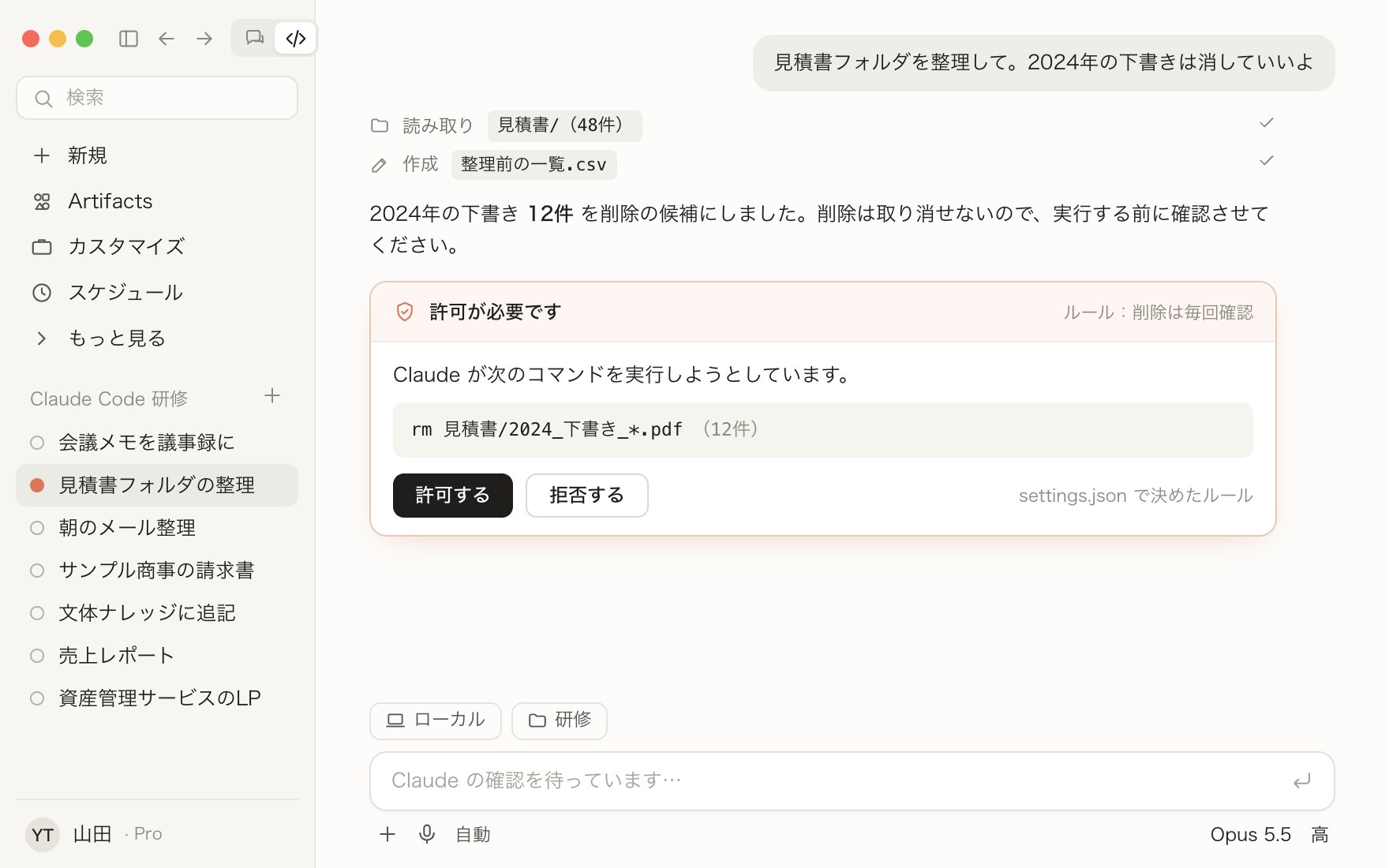Reject the command with 拒否する
Viewport: 1389px width, 868px height.
pyautogui.click(x=586, y=496)
